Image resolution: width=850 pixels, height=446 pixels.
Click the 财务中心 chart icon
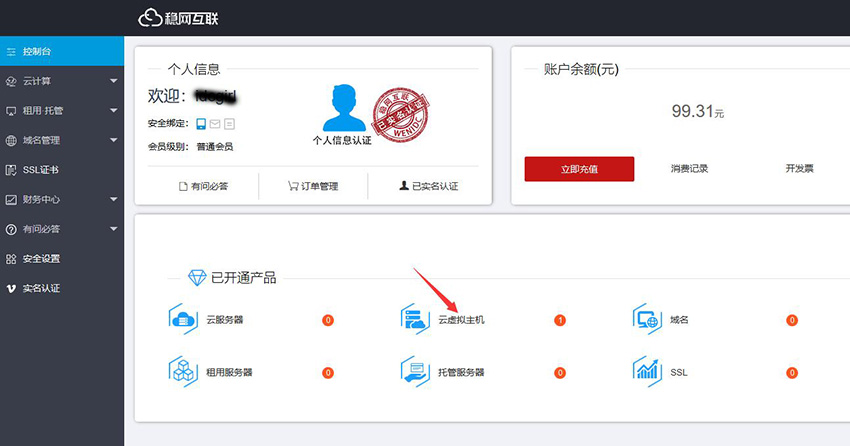11,199
